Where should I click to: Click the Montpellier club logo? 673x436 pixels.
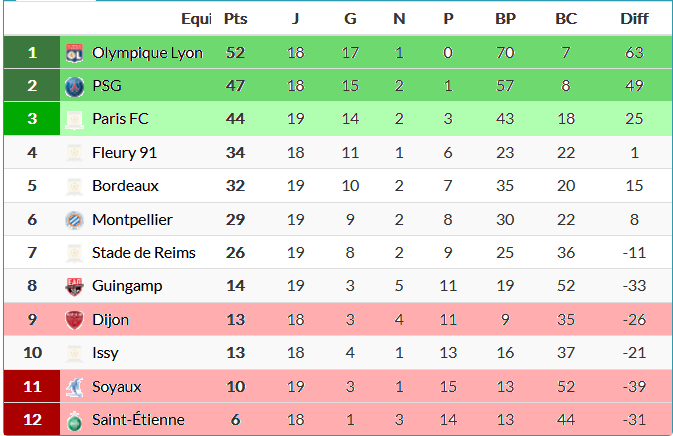click(74, 219)
